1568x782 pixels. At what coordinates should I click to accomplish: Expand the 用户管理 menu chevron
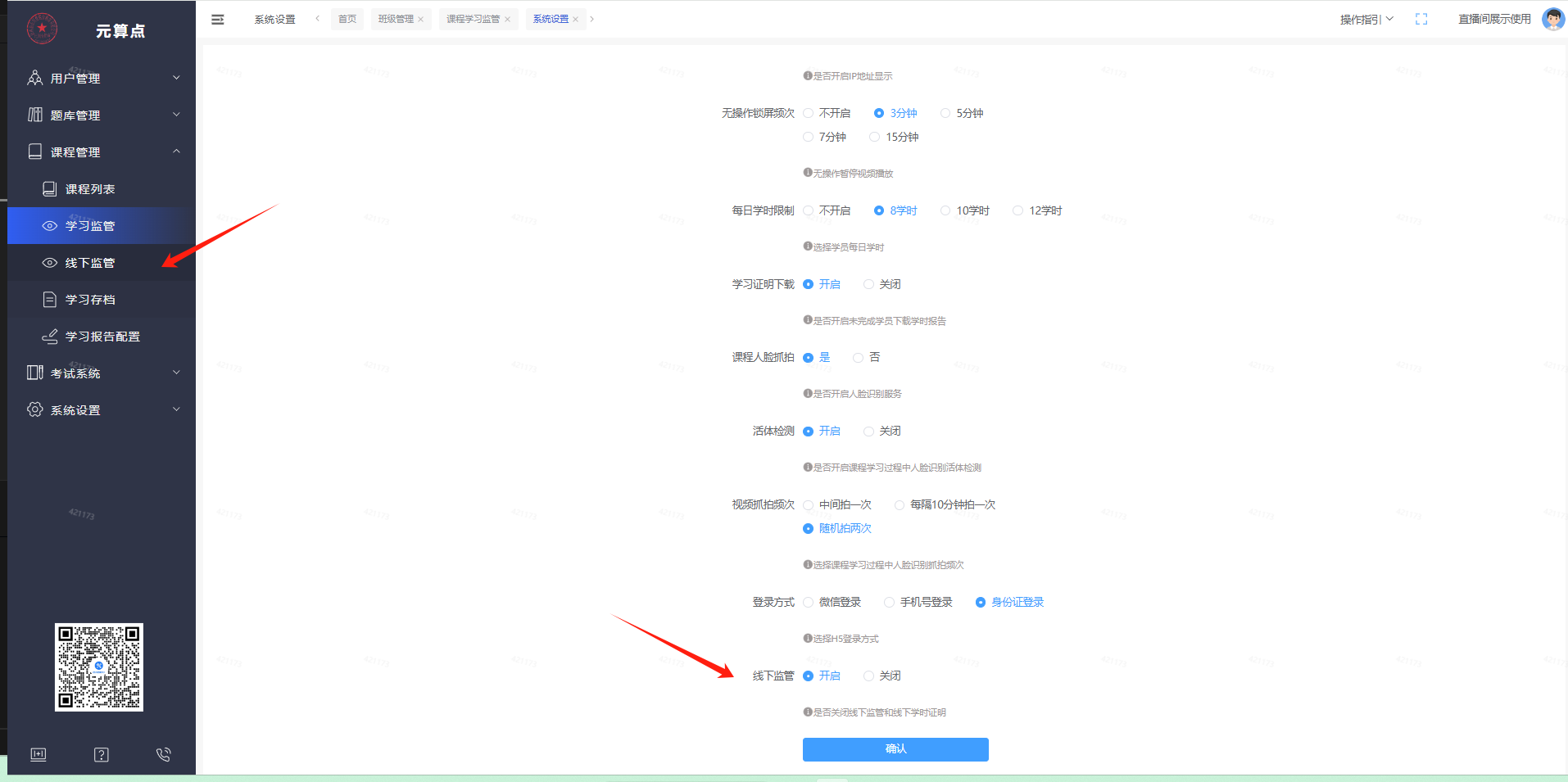[x=176, y=78]
